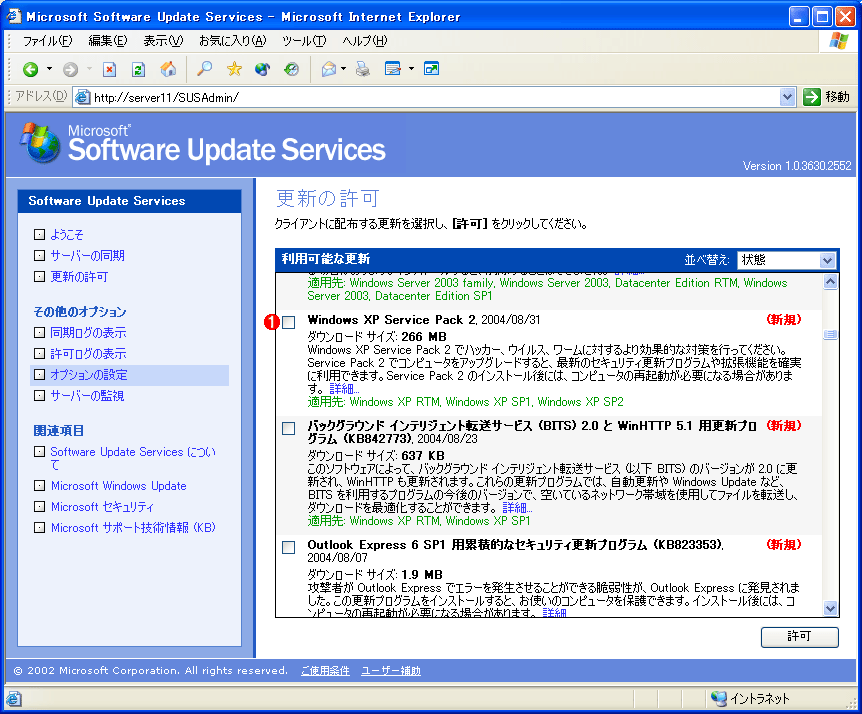Open the Microsoft セキュリティ link

coord(102,507)
